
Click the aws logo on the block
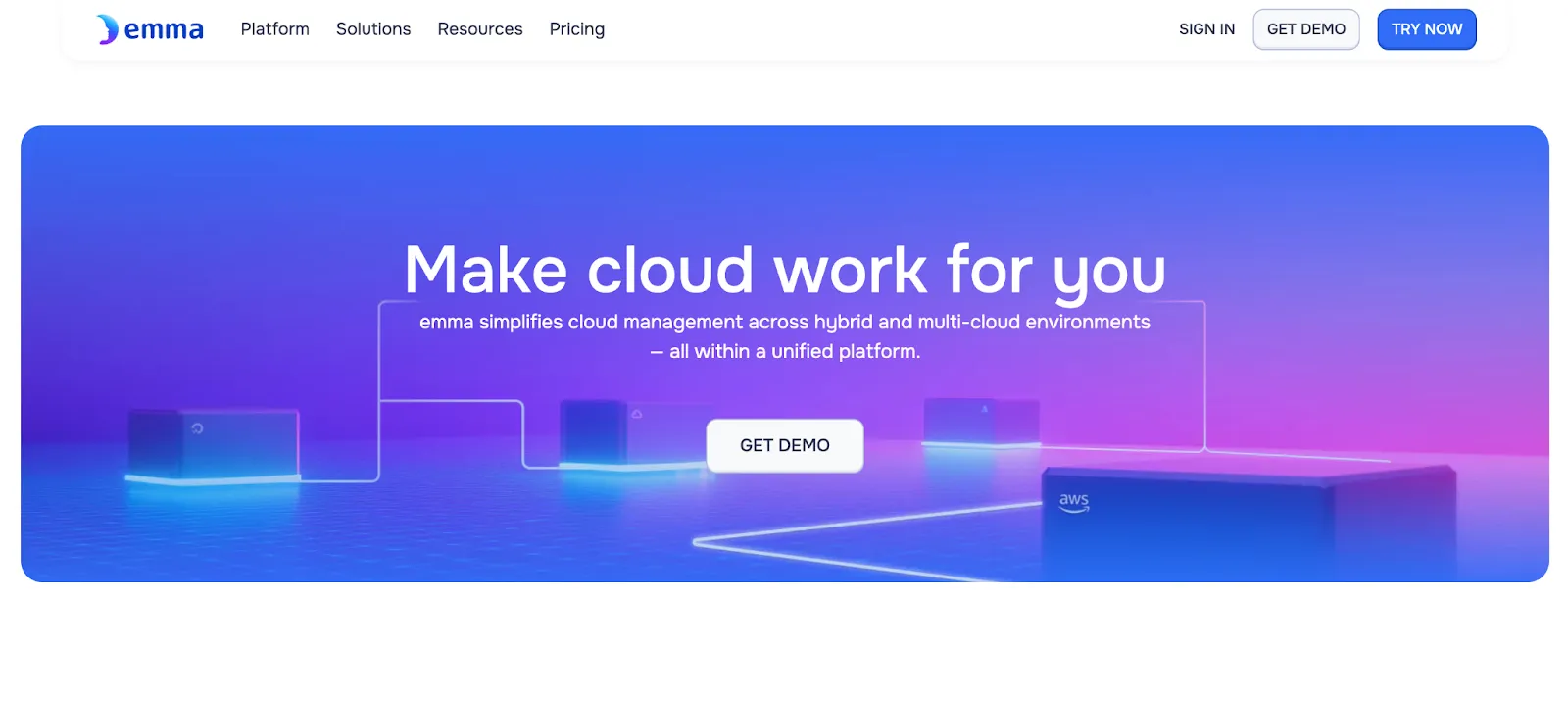[x=1074, y=501]
